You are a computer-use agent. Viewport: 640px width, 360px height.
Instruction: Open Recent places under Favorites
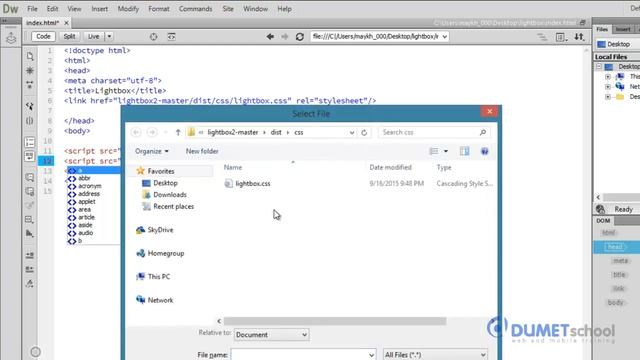173,207
